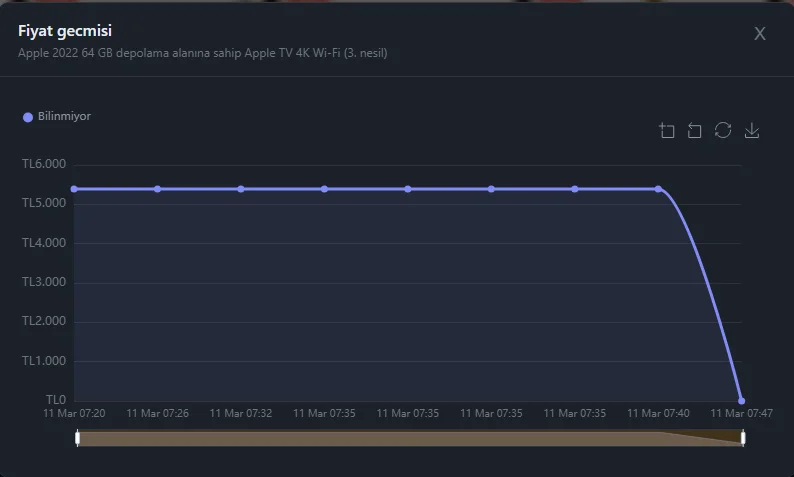Click the left handle of the zoom slider

tap(77, 438)
